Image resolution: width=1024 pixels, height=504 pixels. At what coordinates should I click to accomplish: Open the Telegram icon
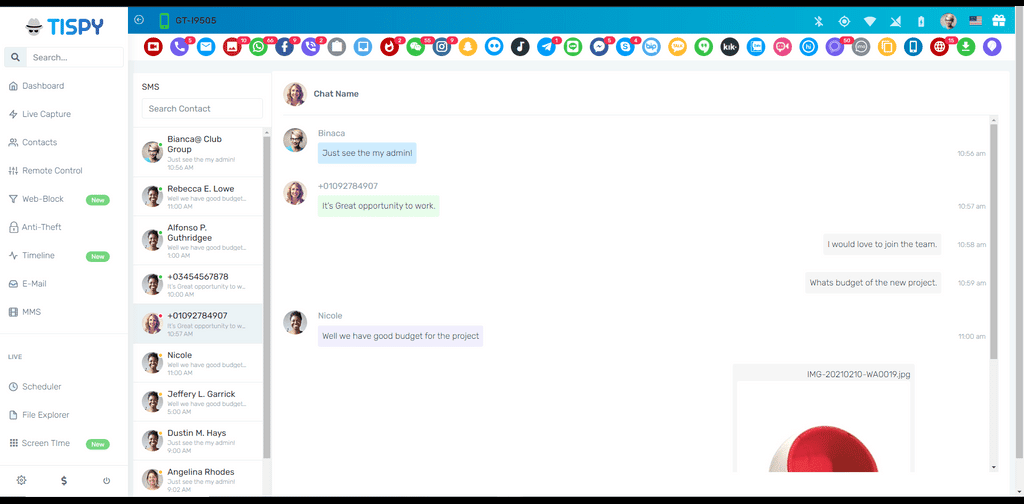(x=547, y=46)
